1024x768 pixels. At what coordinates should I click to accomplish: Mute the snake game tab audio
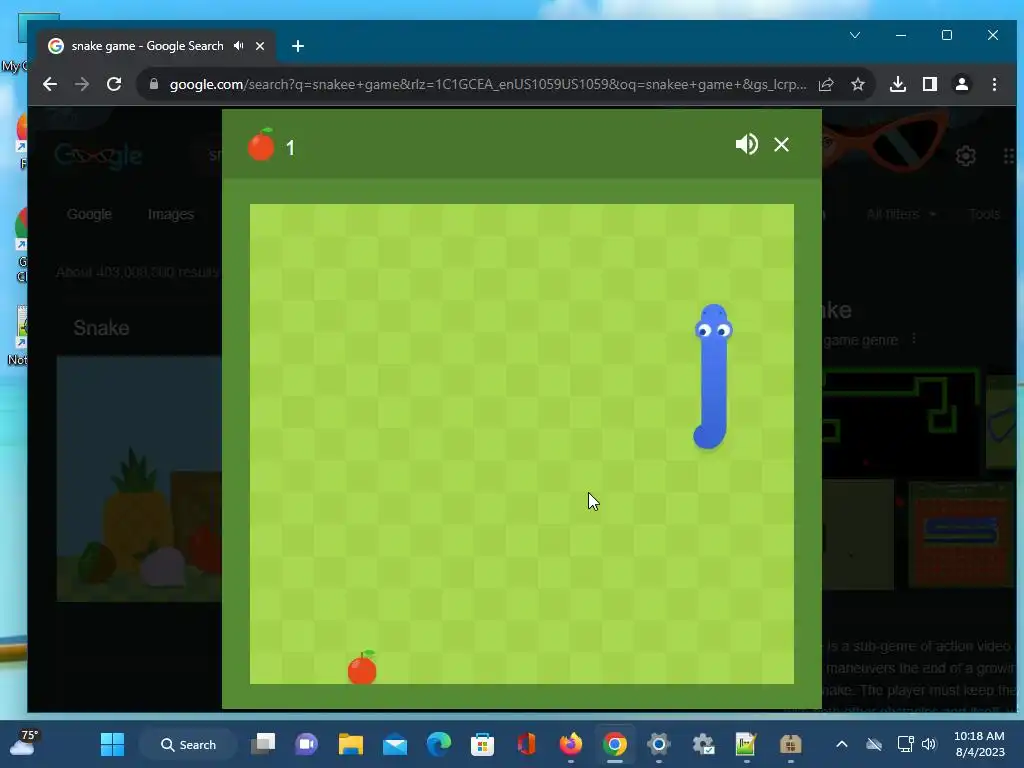(238, 46)
